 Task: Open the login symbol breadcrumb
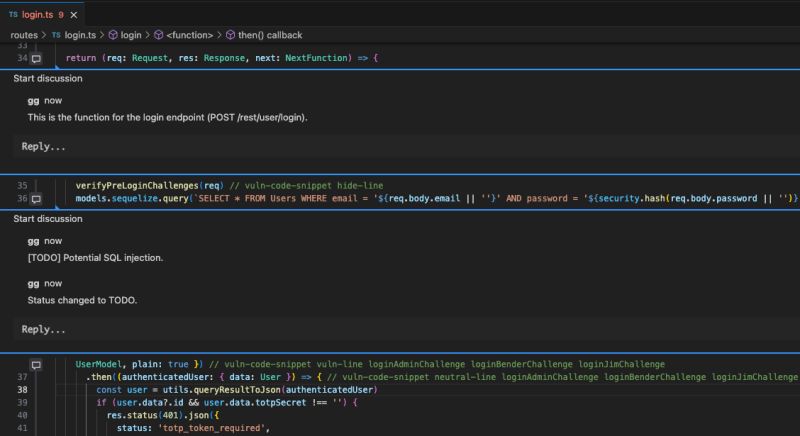tap(131, 35)
